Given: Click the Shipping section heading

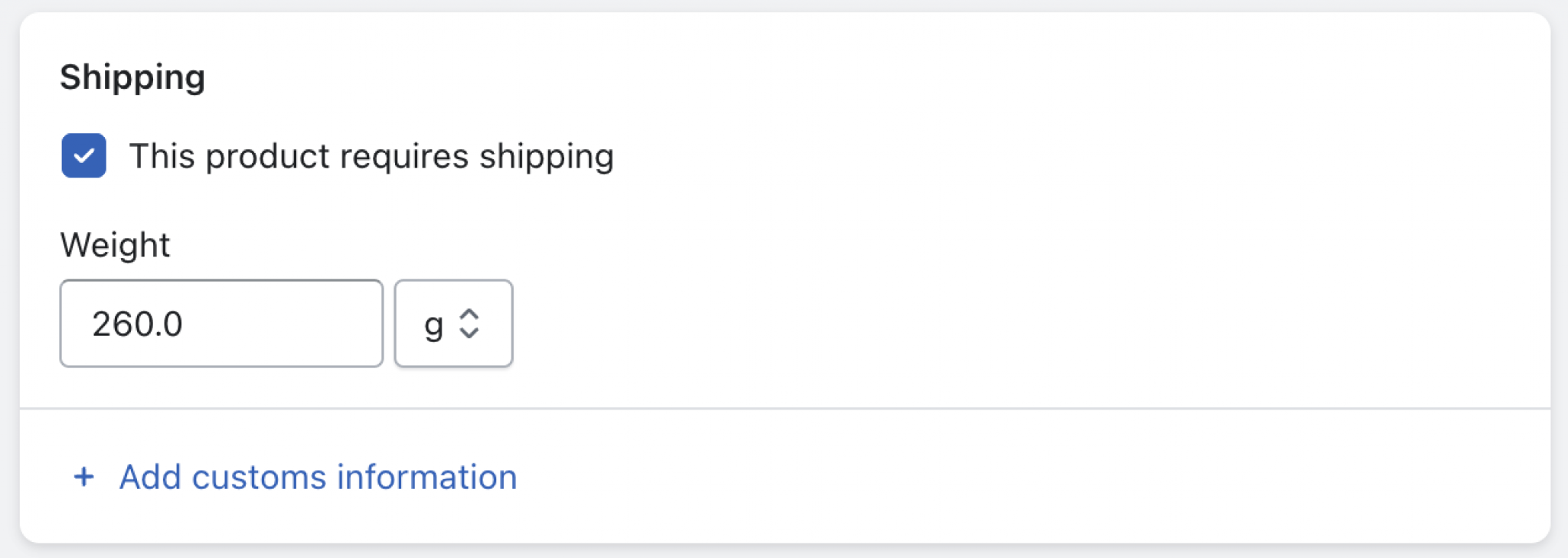Looking at the screenshot, I should 132,77.
